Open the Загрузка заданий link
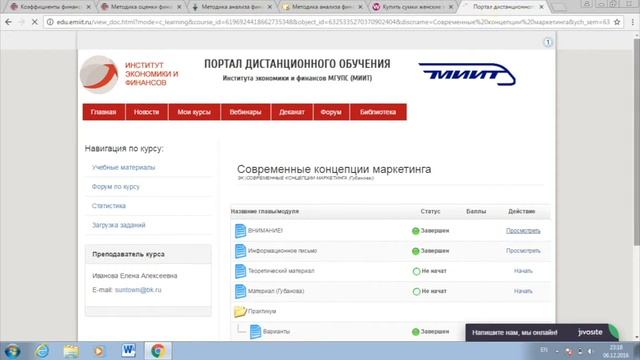The height and width of the screenshot is (360, 640). (x=118, y=225)
